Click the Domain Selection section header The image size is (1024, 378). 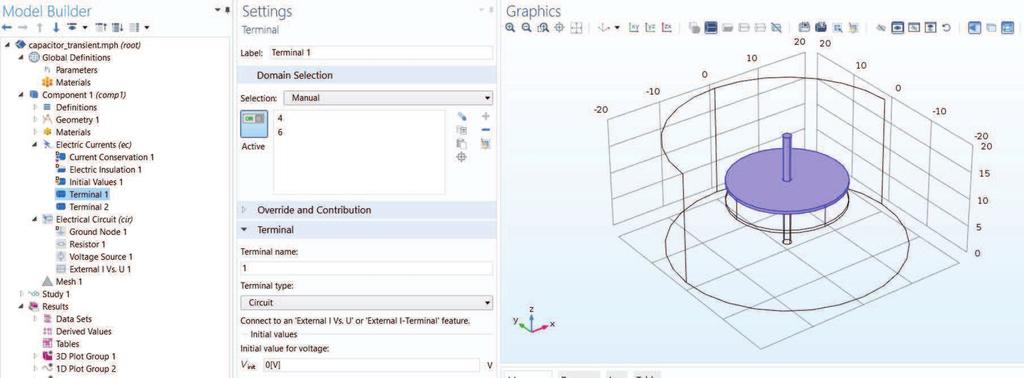click(x=366, y=75)
